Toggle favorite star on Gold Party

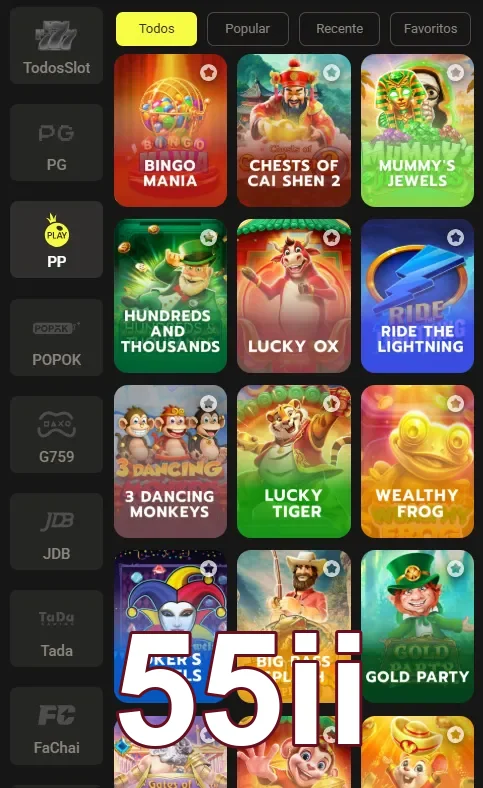[x=455, y=568]
